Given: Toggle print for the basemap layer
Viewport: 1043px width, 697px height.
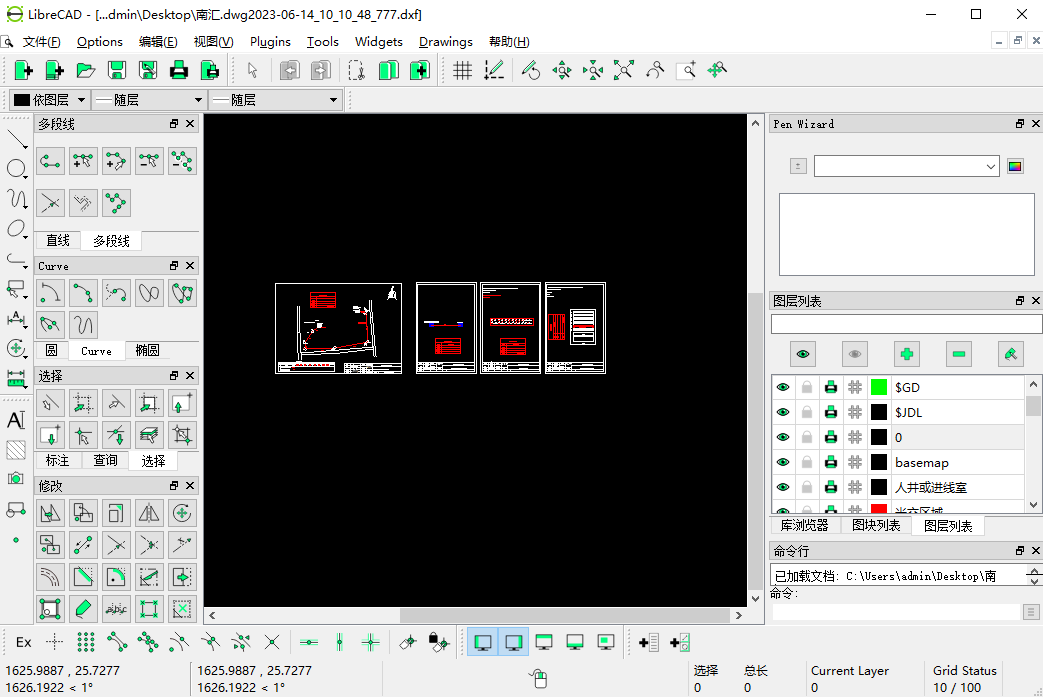Looking at the screenshot, I should pyautogui.click(x=831, y=462).
